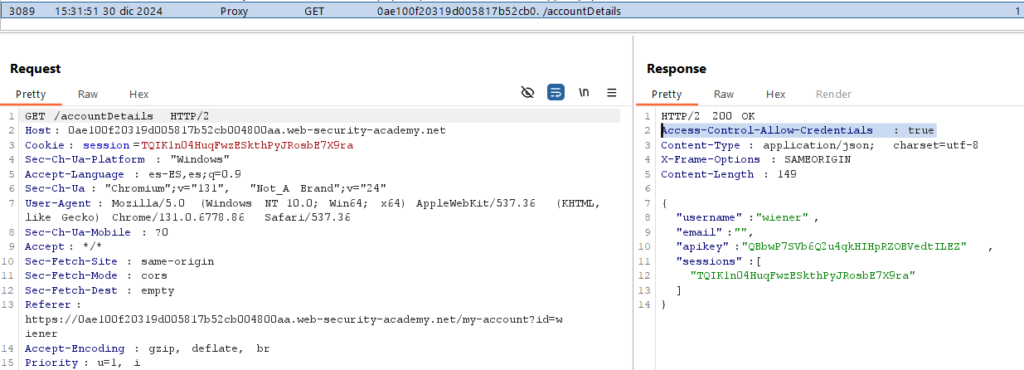The image size is (1024, 370).
Task: Click the "username" wiener JSON line
Action: [x=747, y=217]
